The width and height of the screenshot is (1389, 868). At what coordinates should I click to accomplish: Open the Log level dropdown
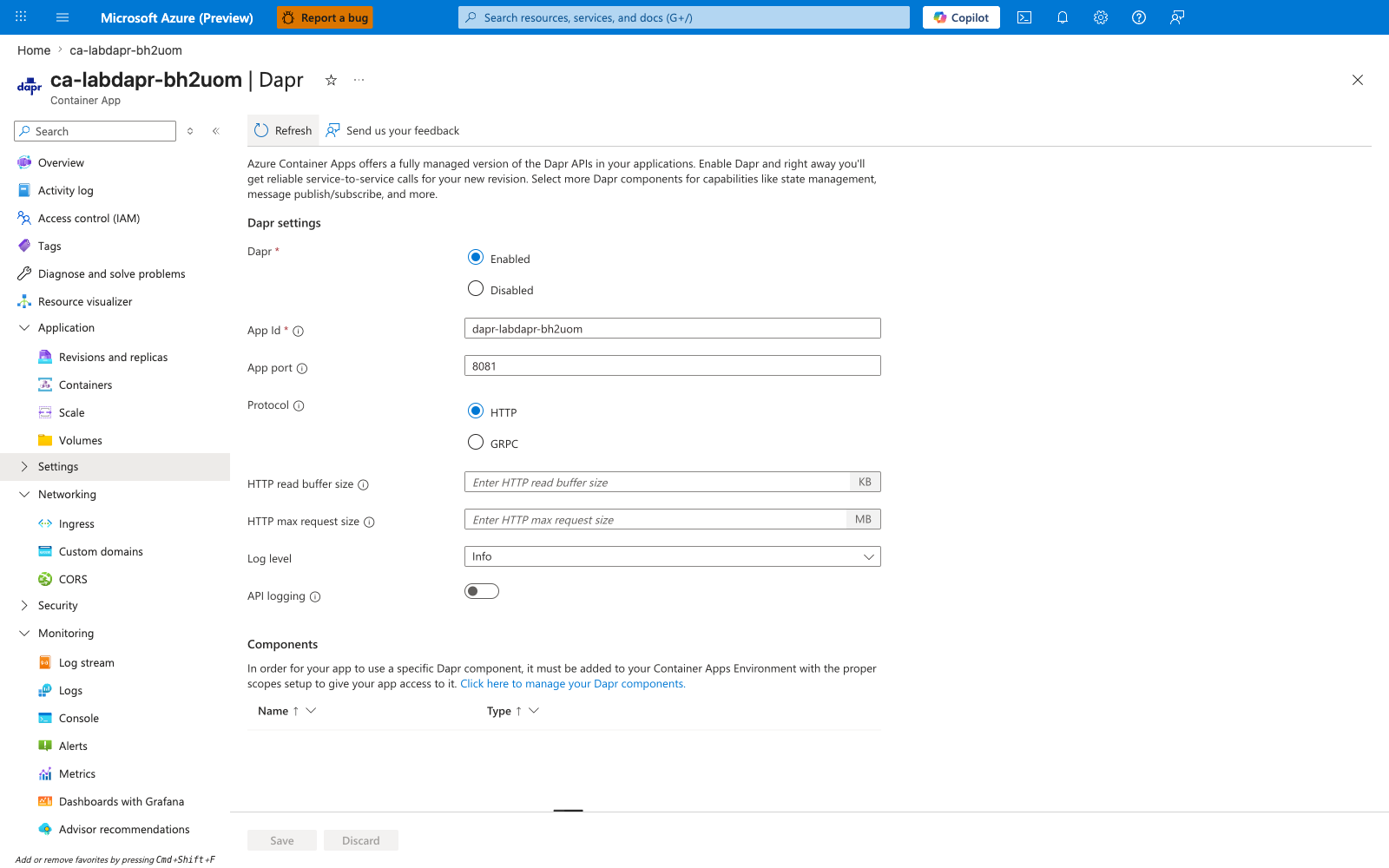click(x=673, y=556)
